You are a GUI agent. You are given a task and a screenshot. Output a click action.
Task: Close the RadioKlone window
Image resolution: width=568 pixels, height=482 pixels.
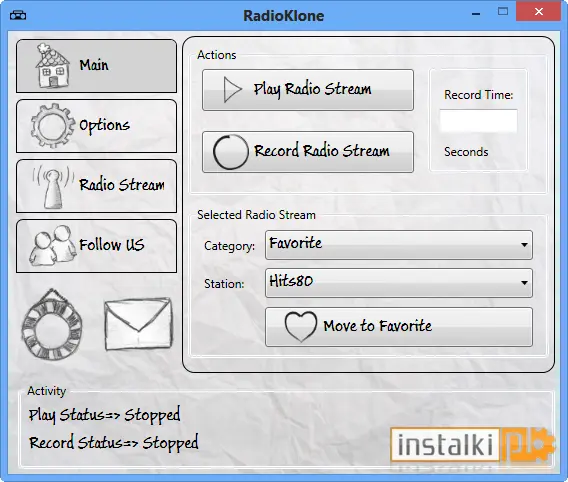[539, 12]
